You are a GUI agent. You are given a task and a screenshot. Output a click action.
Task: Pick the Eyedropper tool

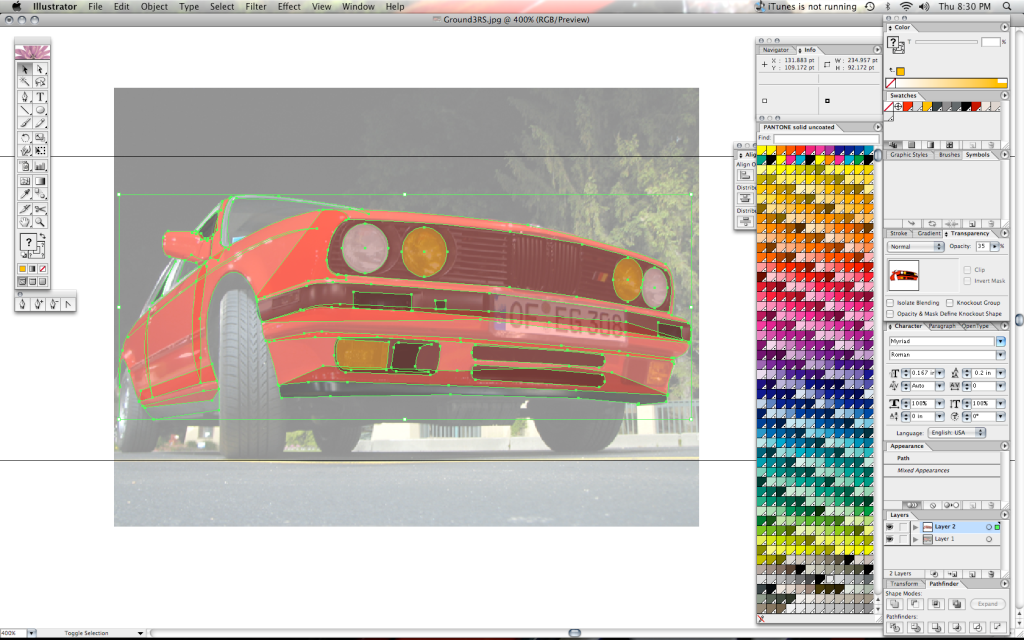26,194
